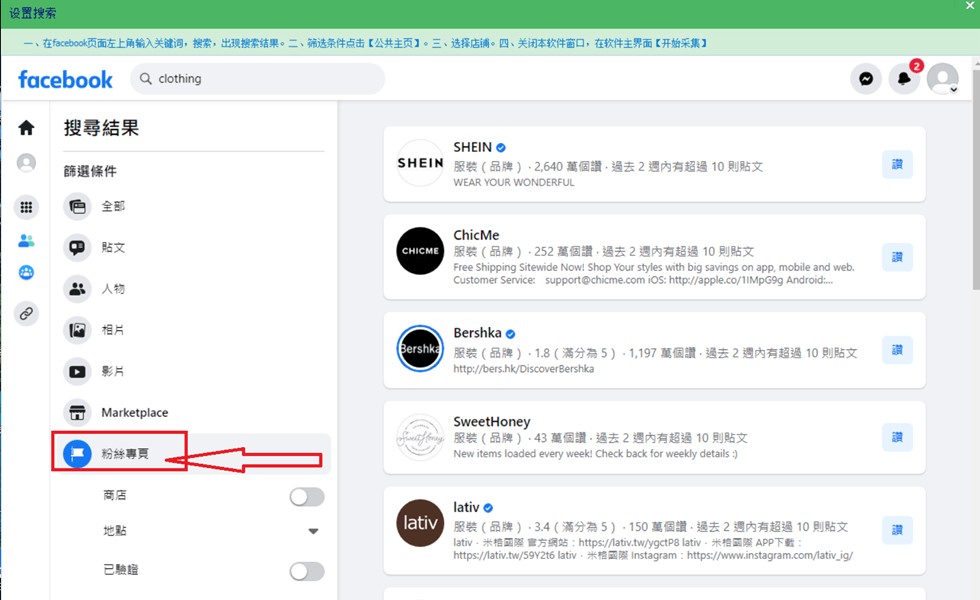
Task: Like the Bershka page
Action: [897, 350]
